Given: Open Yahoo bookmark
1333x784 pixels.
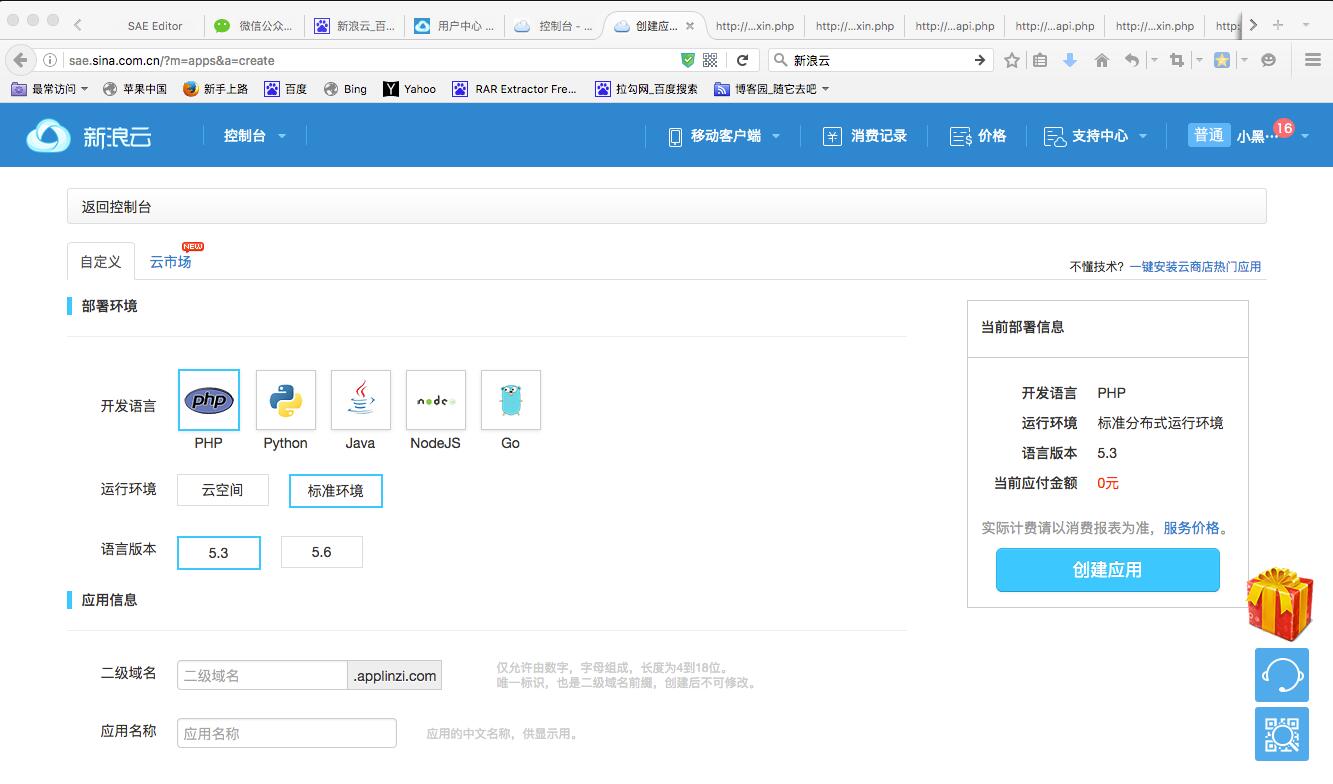Looking at the screenshot, I should point(410,89).
